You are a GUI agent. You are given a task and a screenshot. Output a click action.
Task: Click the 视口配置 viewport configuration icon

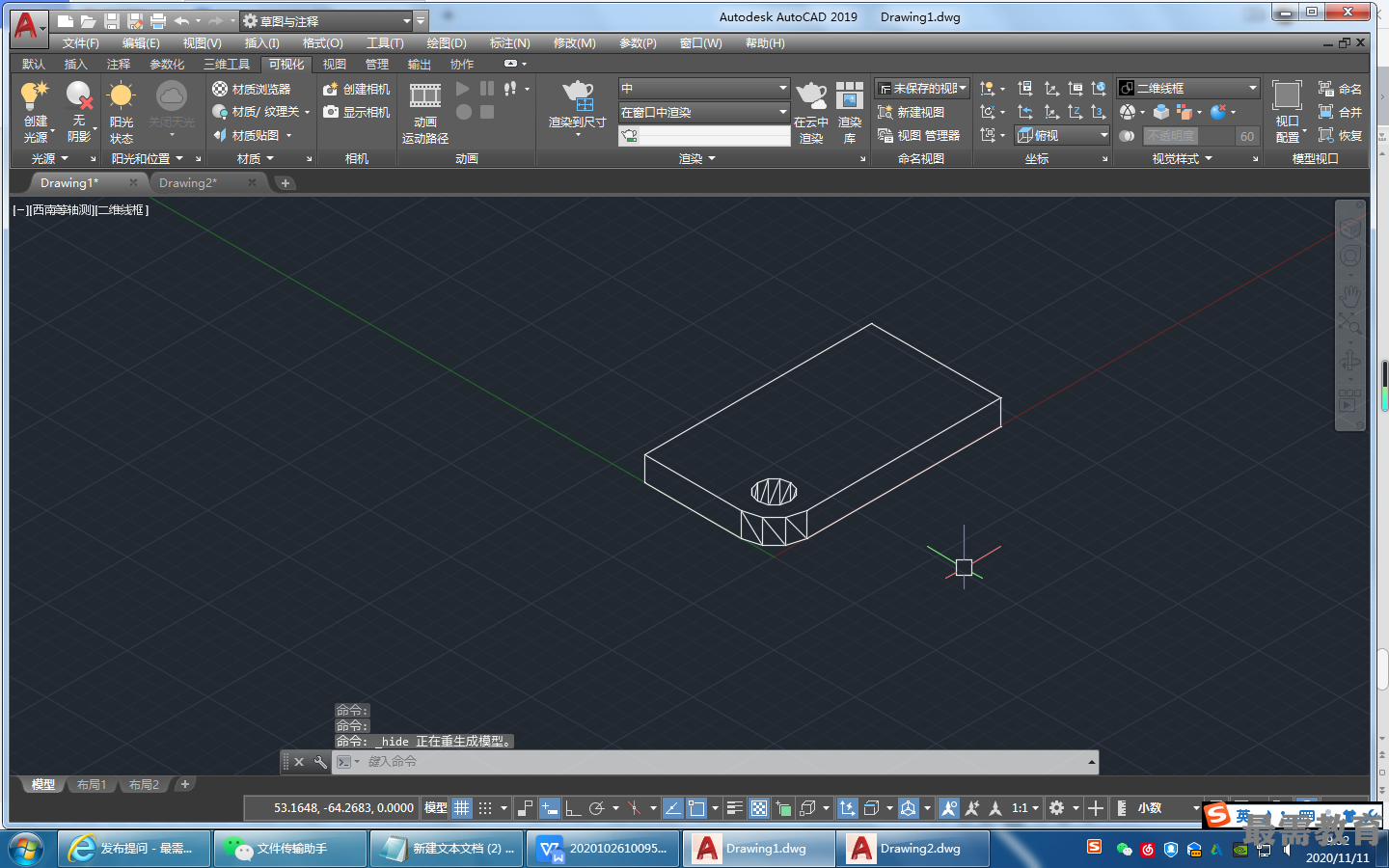(x=1287, y=95)
